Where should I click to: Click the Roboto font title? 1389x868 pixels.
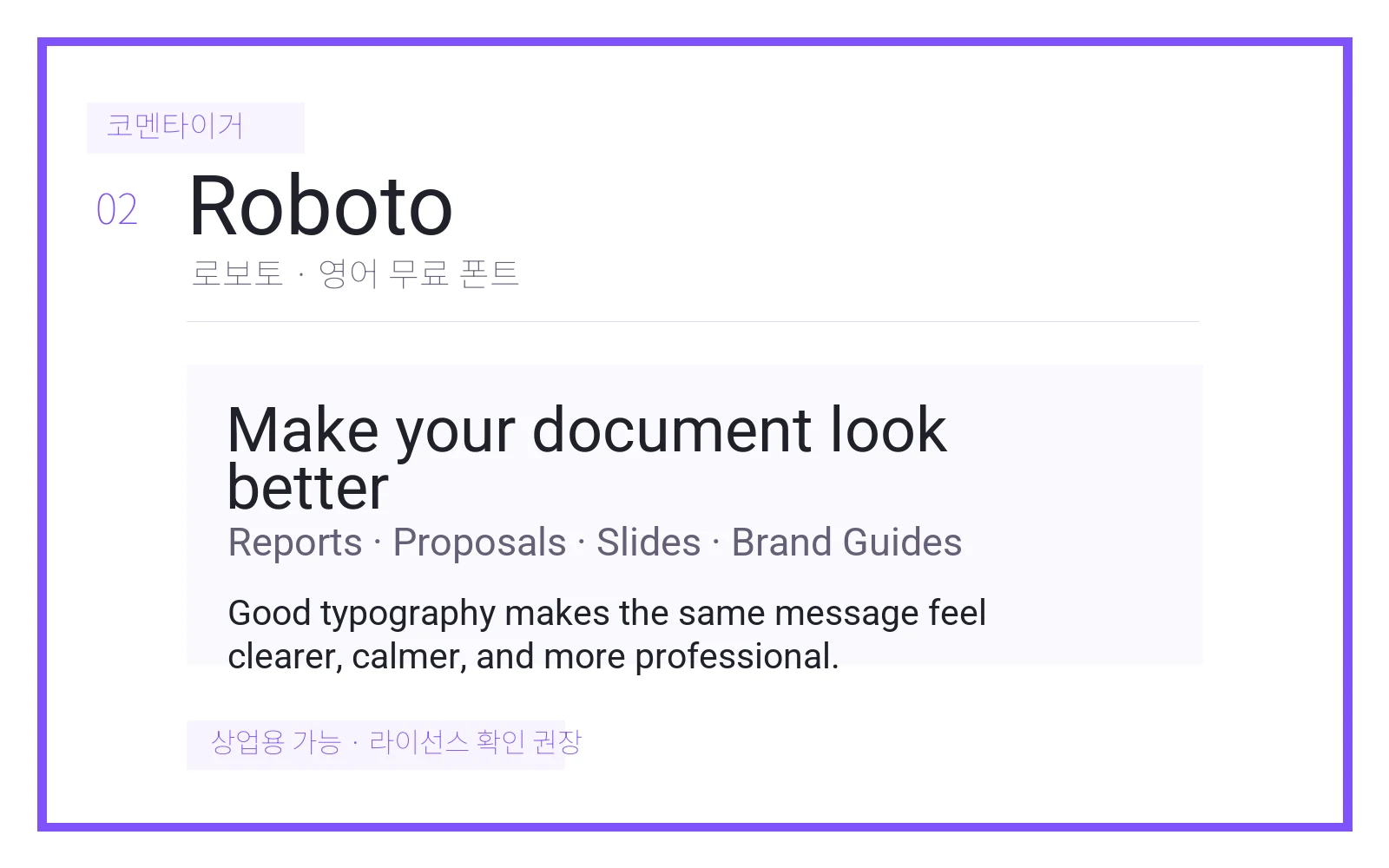320,207
